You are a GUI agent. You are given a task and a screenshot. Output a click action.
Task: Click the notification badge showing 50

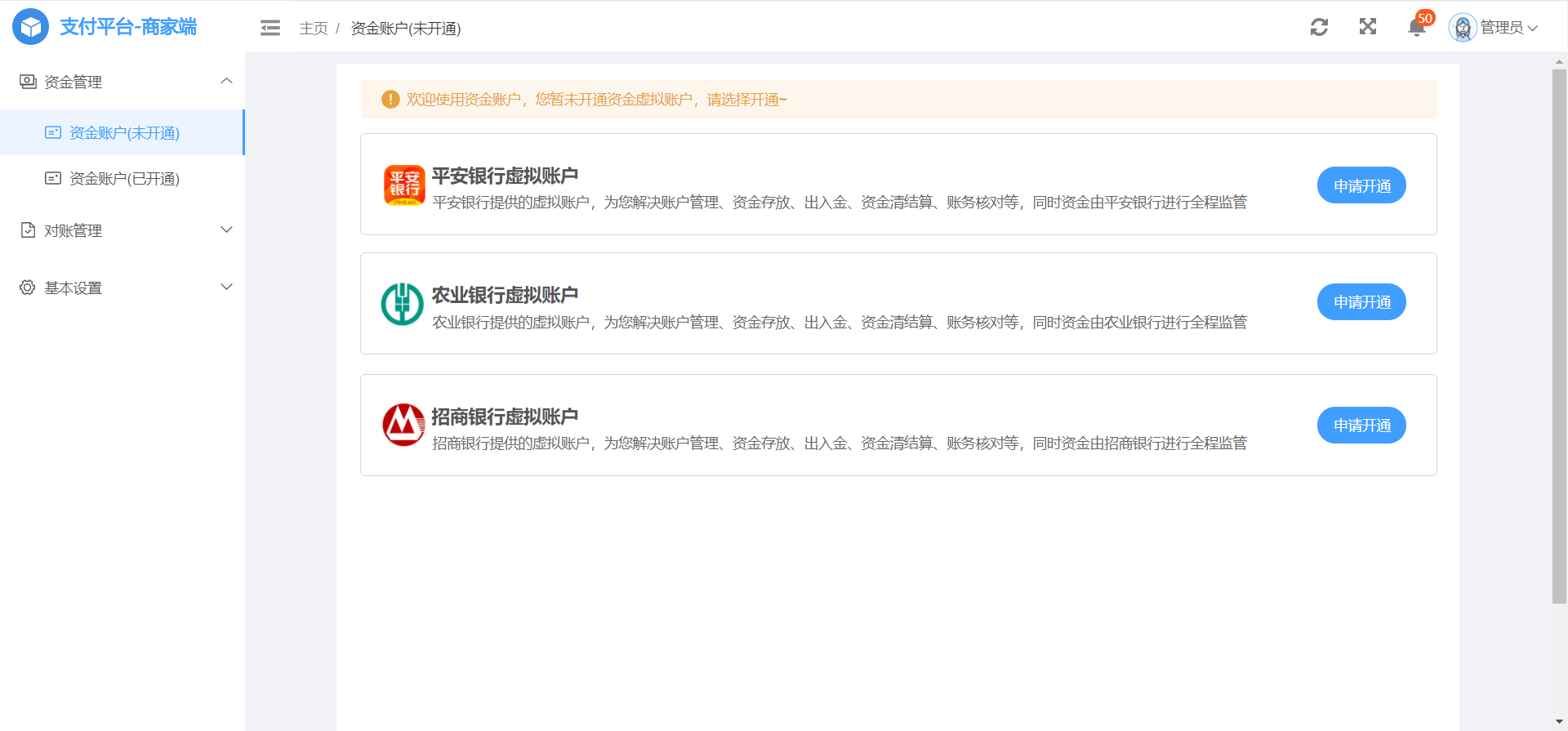click(x=1425, y=18)
